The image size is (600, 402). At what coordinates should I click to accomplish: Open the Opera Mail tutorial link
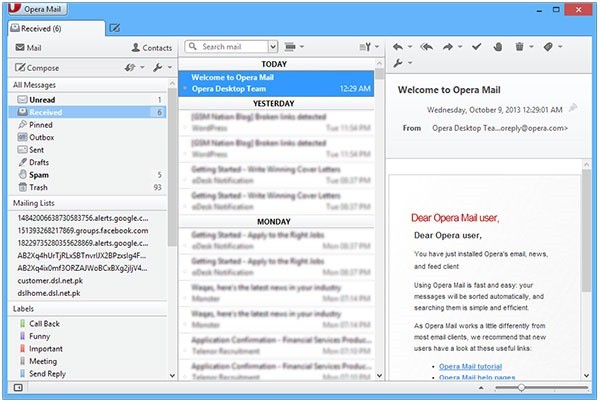(470, 366)
